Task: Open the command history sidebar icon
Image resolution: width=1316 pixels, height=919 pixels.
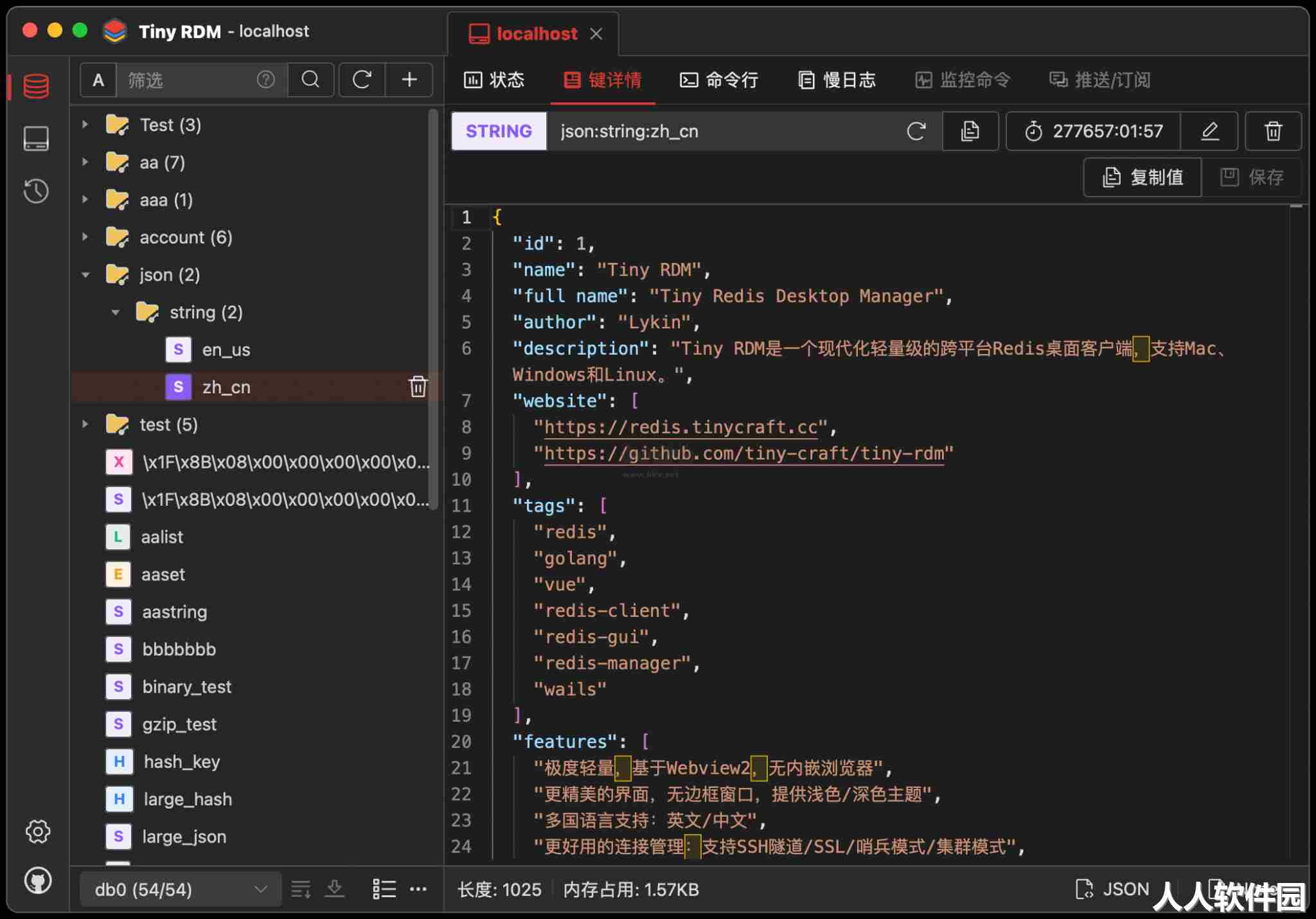Action: click(36, 191)
